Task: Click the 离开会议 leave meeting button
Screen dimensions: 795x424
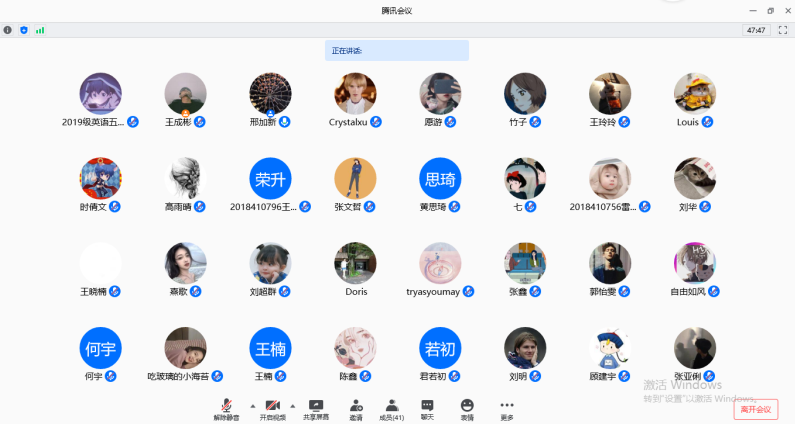Action: tap(755, 409)
